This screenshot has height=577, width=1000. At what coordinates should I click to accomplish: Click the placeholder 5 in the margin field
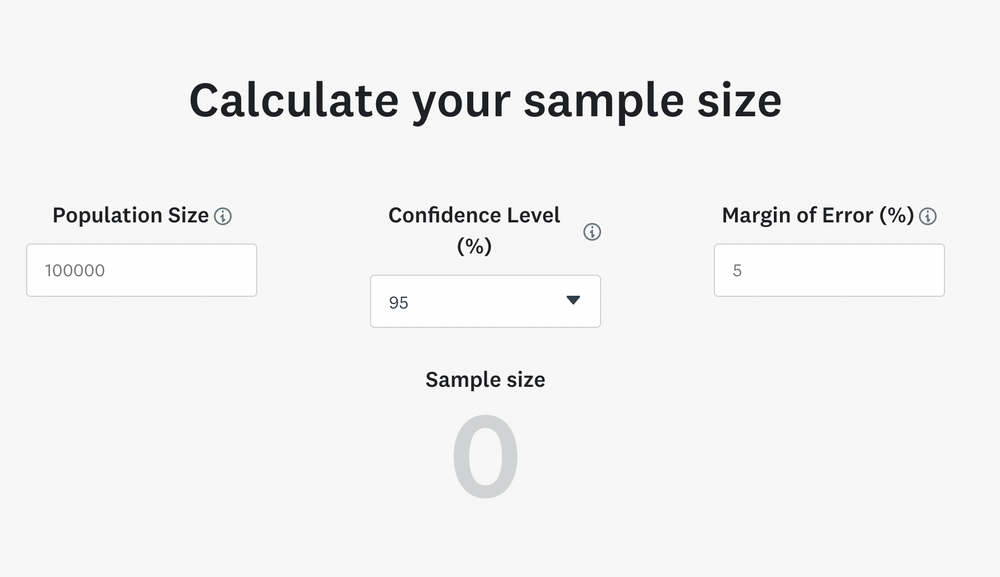tap(738, 270)
